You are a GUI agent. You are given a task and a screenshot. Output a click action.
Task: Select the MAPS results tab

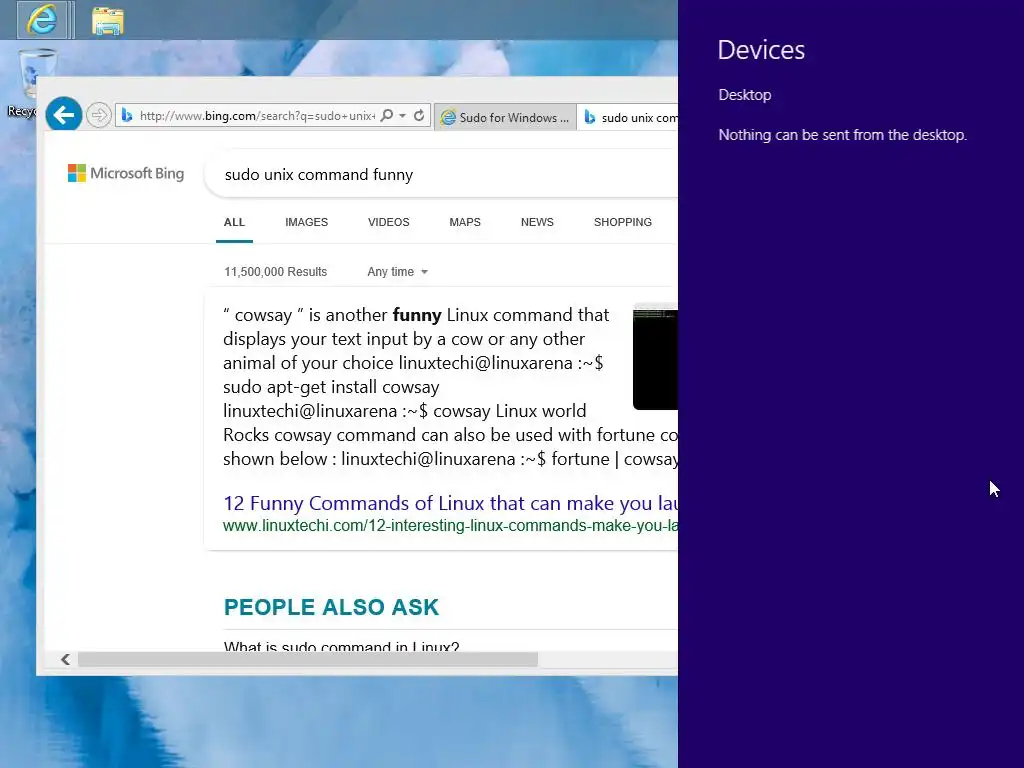click(465, 222)
